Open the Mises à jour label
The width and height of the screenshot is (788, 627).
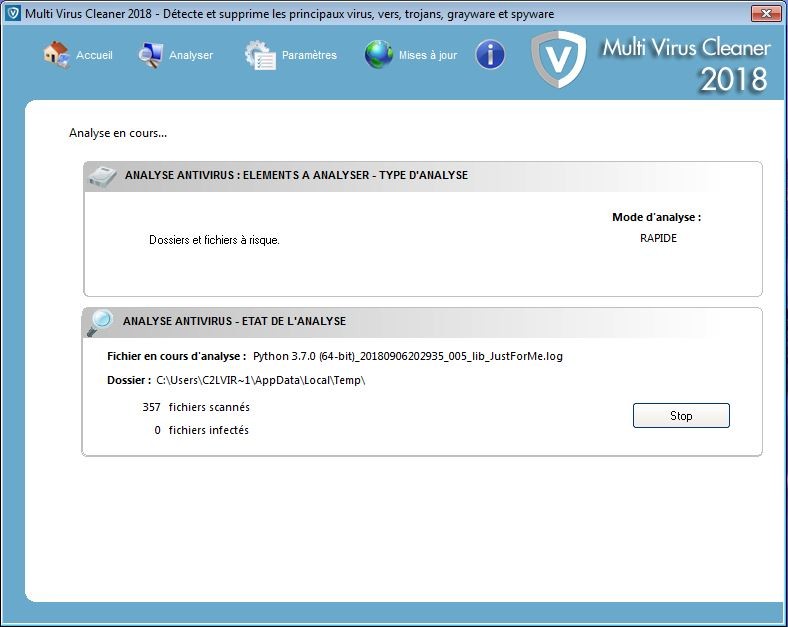click(428, 55)
